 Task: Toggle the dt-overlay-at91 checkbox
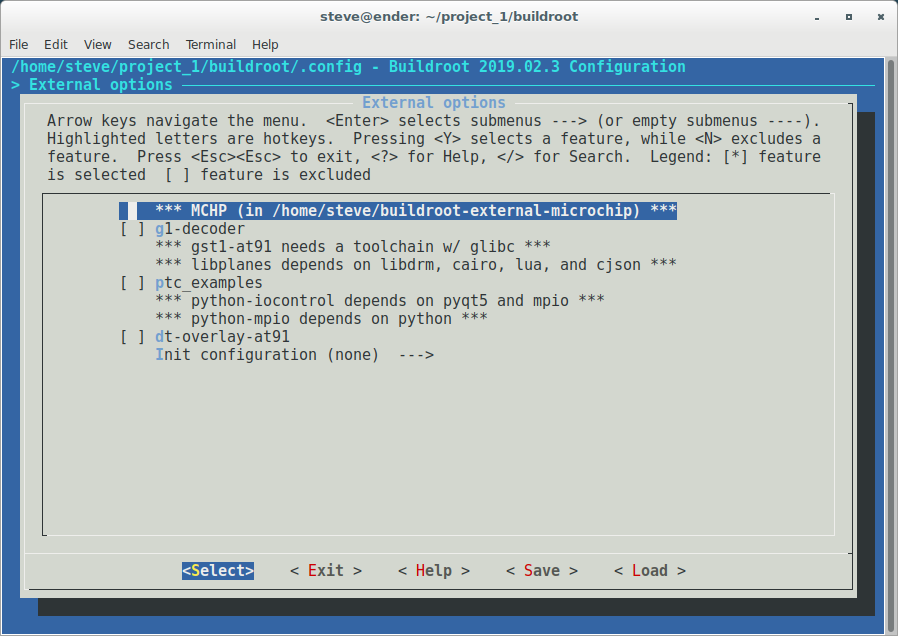tap(132, 337)
